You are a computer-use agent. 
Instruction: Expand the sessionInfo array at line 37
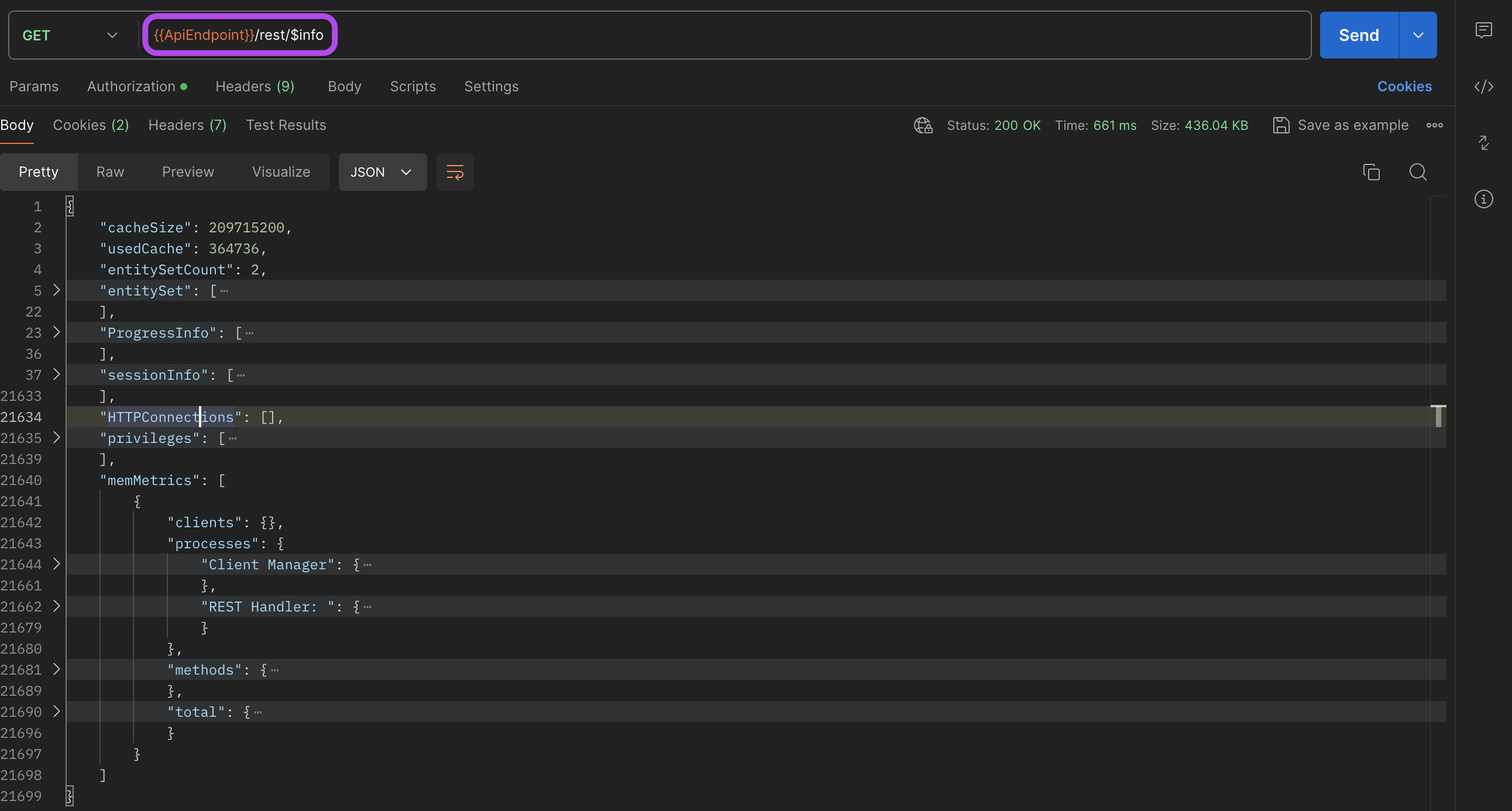pos(56,374)
